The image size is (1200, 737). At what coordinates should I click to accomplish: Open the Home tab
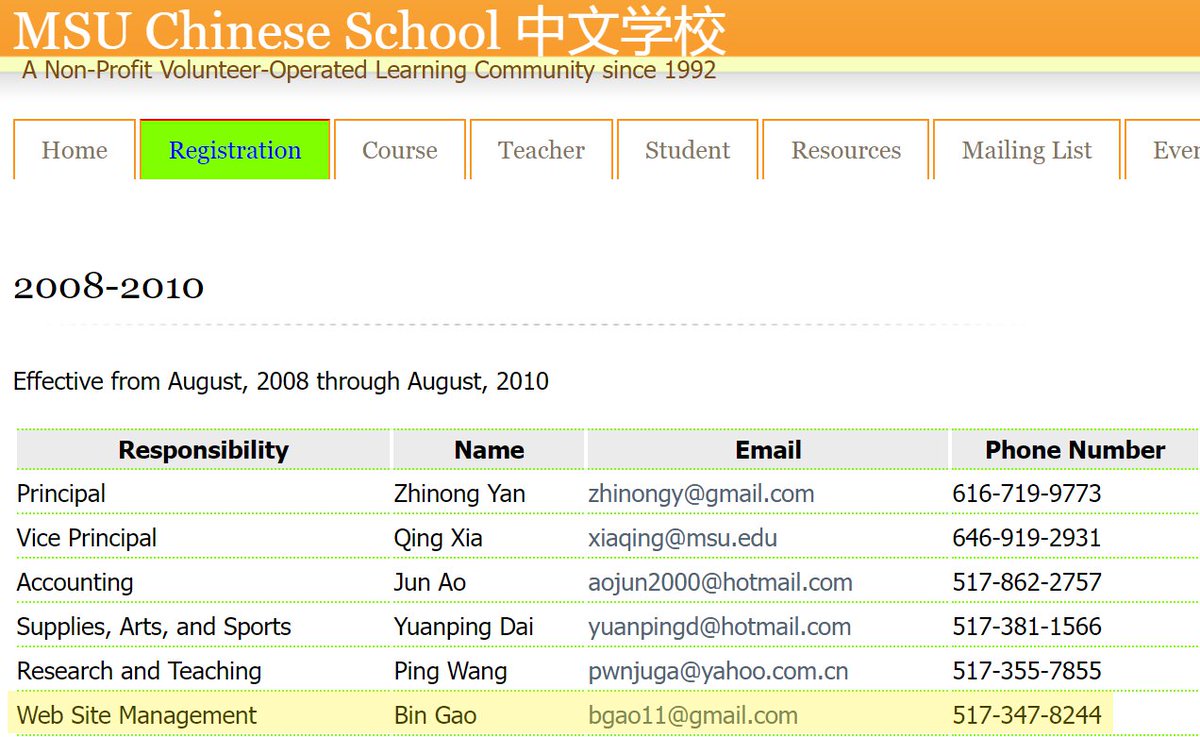click(74, 150)
